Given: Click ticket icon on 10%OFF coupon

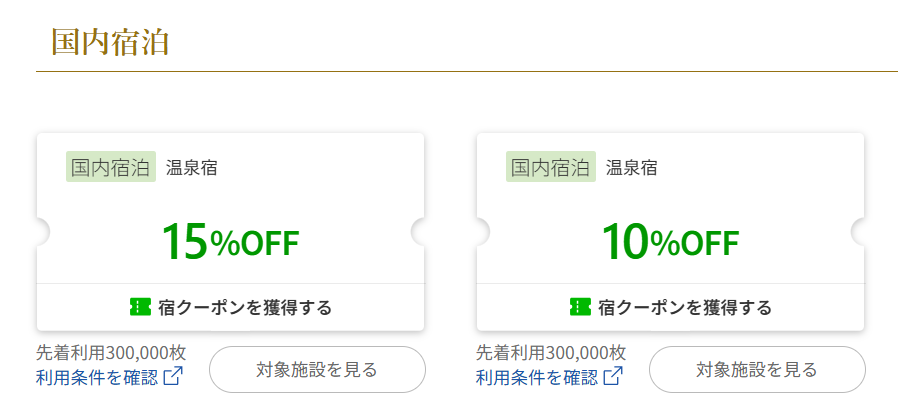Looking at the screenshot, I should (579, 307).
